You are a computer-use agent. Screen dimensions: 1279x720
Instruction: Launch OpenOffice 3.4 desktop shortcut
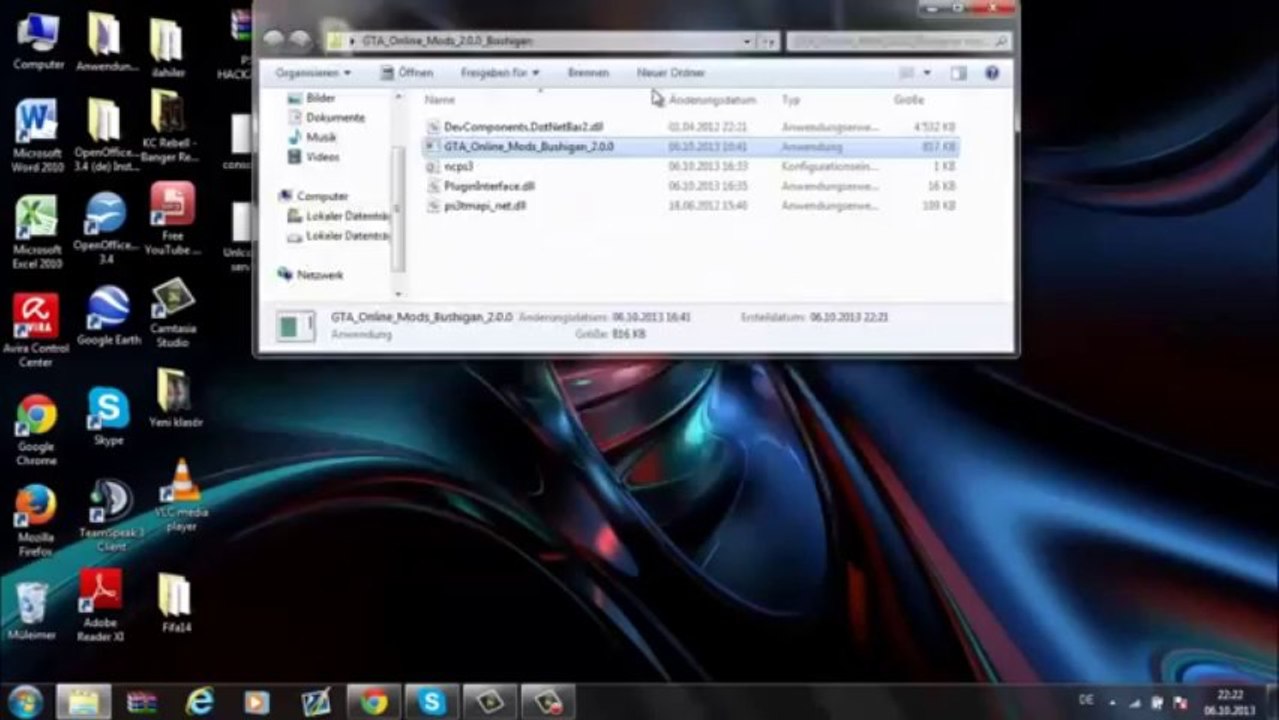click(106, 228)
